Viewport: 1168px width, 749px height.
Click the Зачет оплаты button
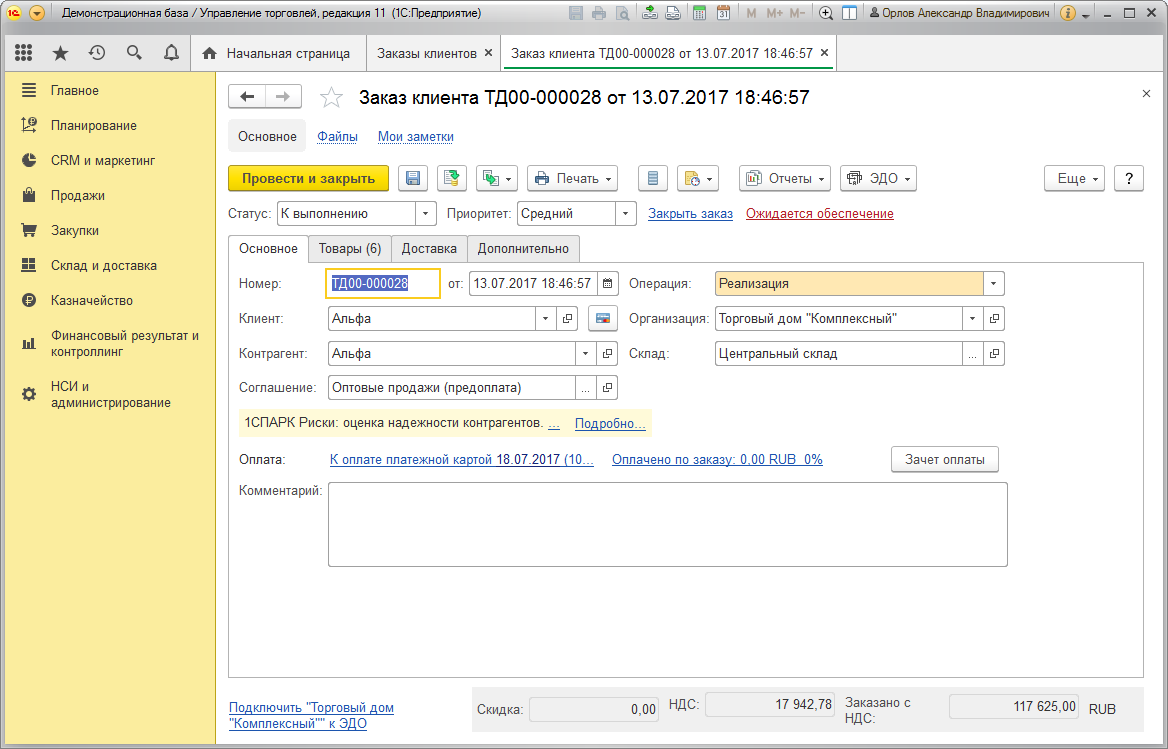pos(945,459)
